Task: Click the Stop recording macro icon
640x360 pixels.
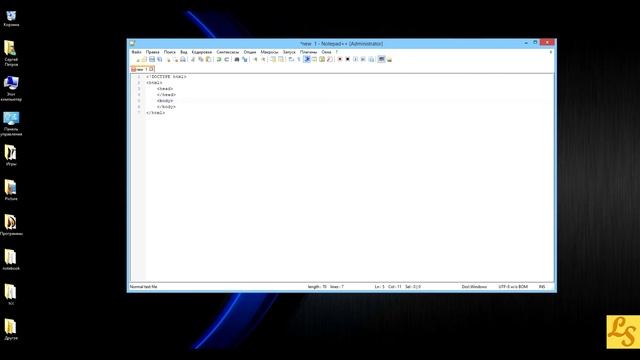Action: [347, 60]
